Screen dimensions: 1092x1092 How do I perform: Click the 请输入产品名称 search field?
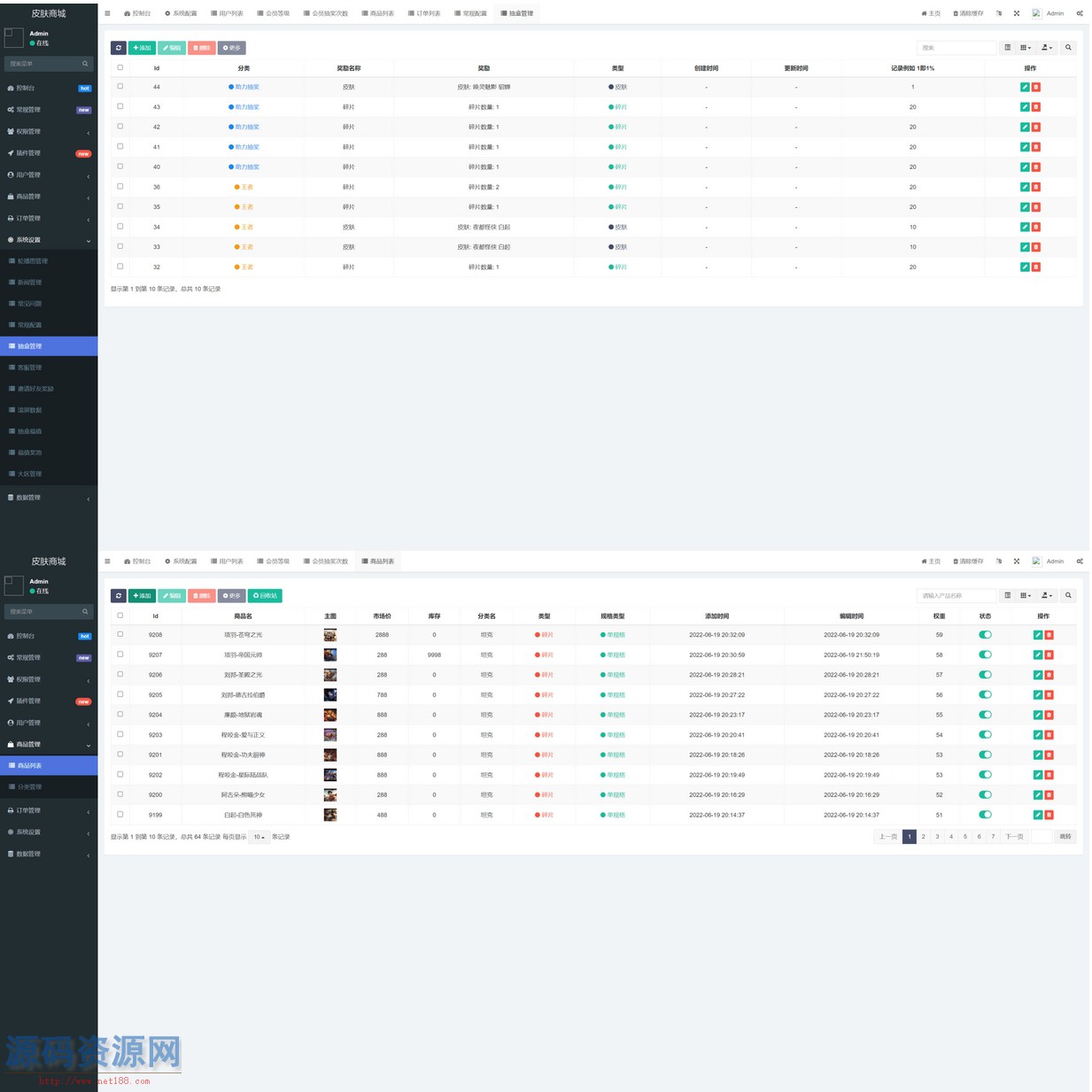pos(956,596)
